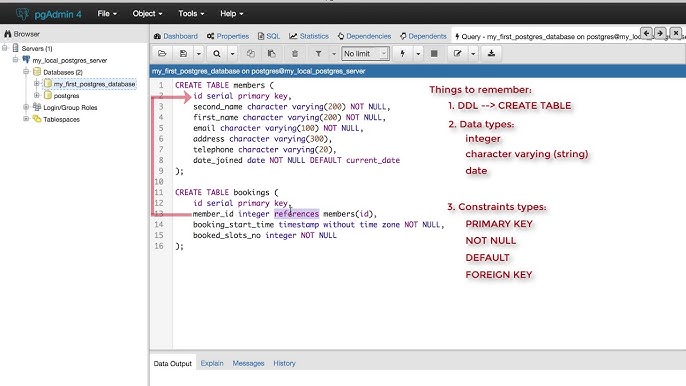Click the Delete trash icon
Image resolution: width=686 pixels, height=386 pixels.
pos(295,54)
